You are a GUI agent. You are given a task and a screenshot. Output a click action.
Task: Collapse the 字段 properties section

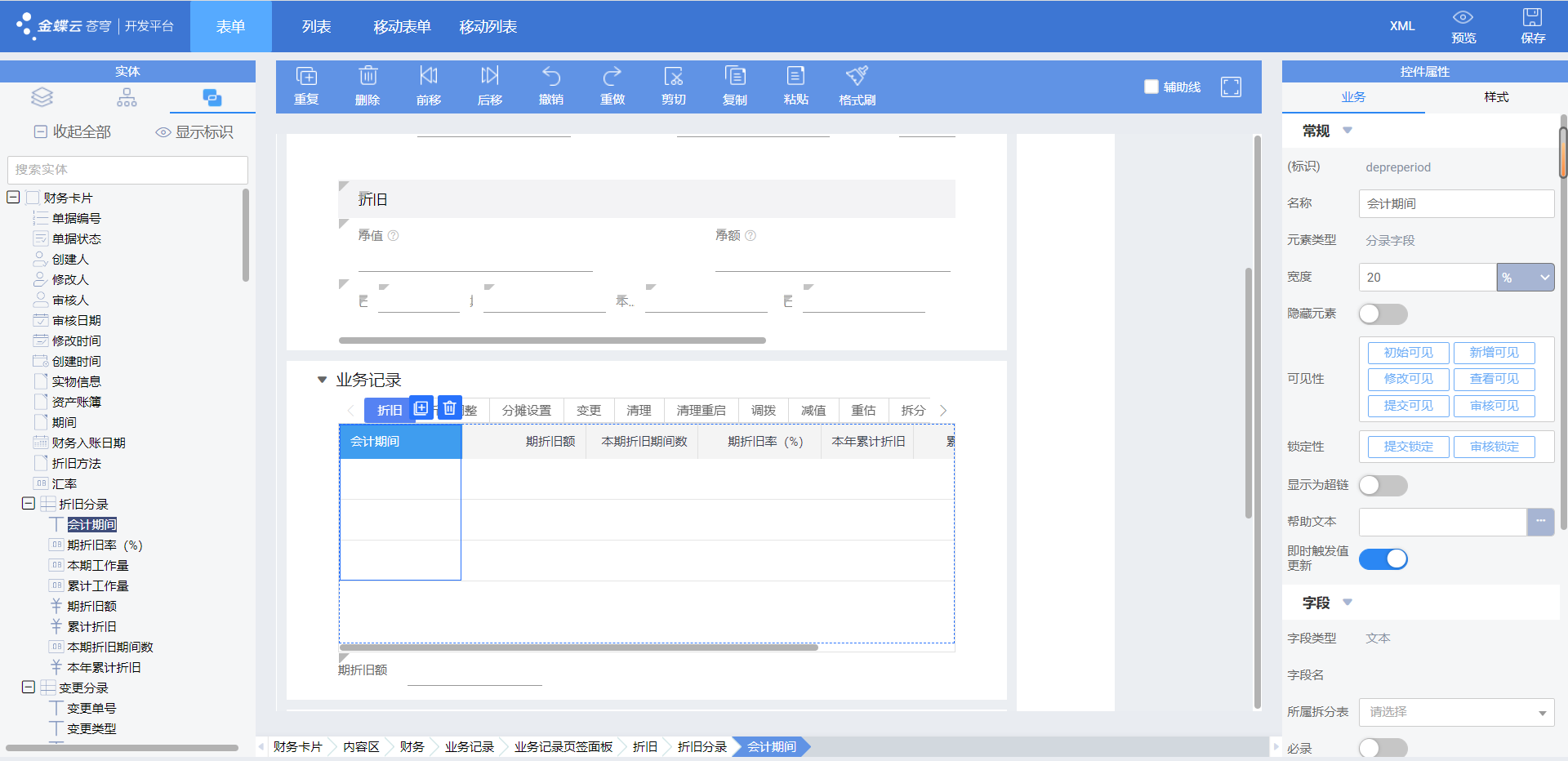(1347, 603)
